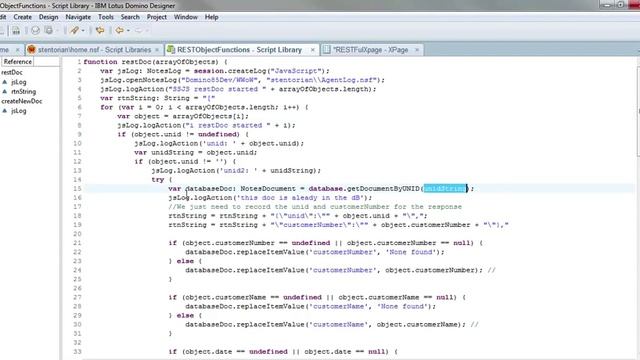This screenshot has width=640, height=360.
Task: Open the Search menu
Action: click(x=130, y=17)
